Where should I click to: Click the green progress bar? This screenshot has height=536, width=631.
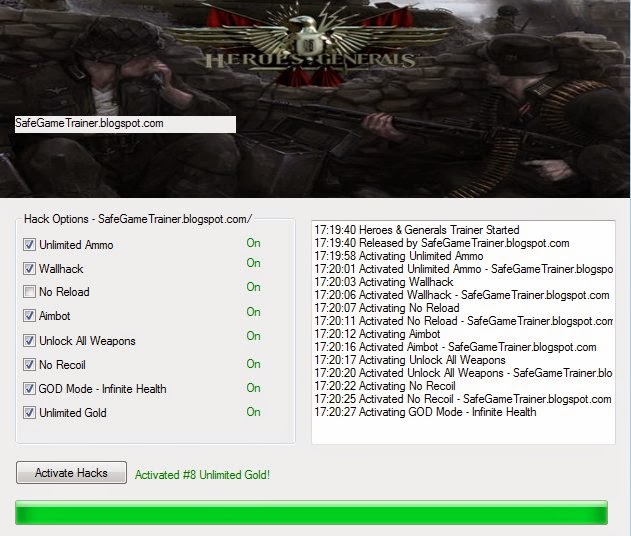(x=311, y=513)
